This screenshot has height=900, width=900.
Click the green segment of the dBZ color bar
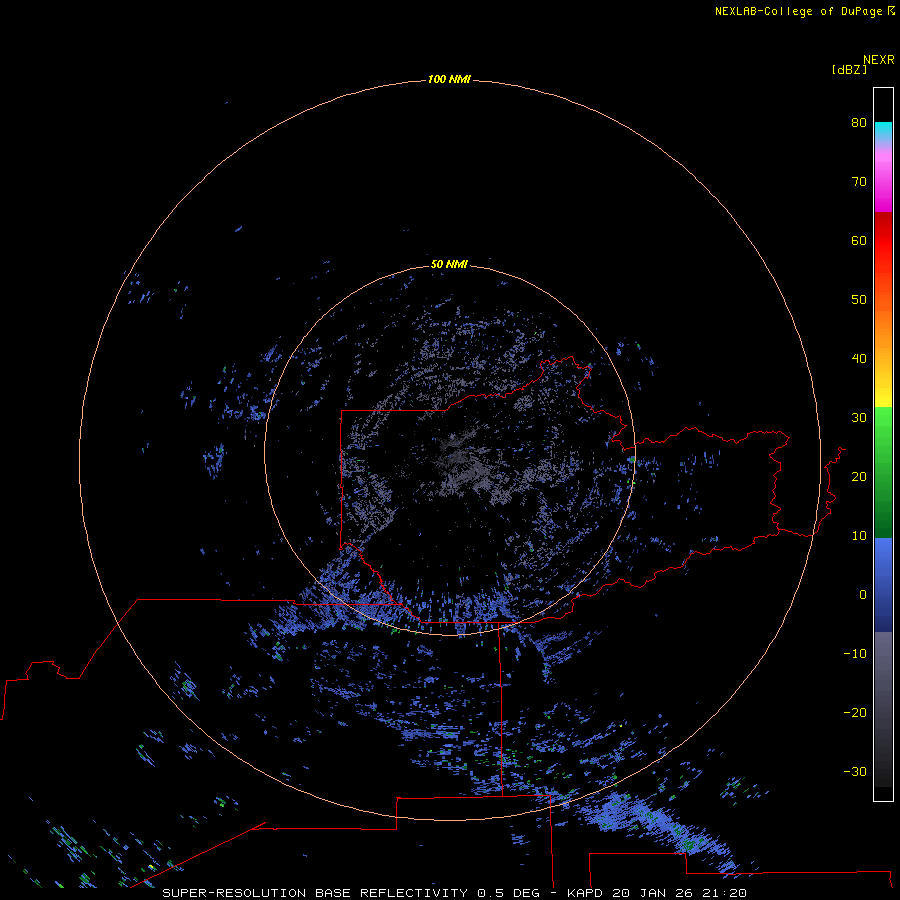click(883, 472)
